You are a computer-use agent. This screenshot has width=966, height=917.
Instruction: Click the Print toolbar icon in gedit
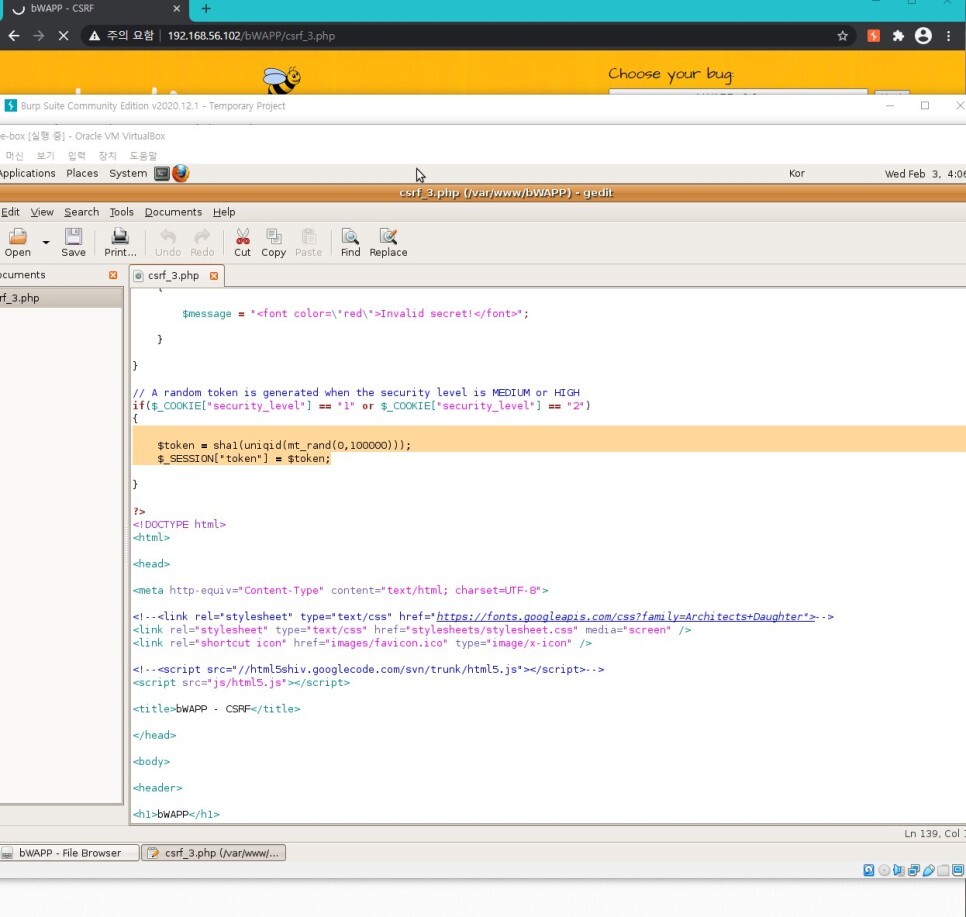120,242
